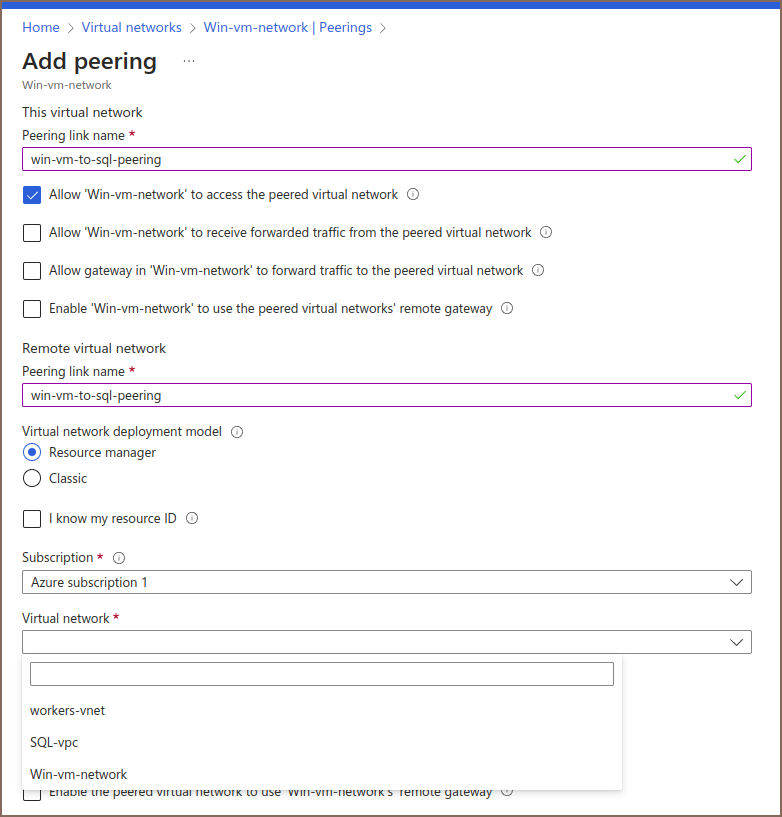Click info icon beside I know my resource ID
This screenshot has height=817, width=782.
tap(192, 519)
